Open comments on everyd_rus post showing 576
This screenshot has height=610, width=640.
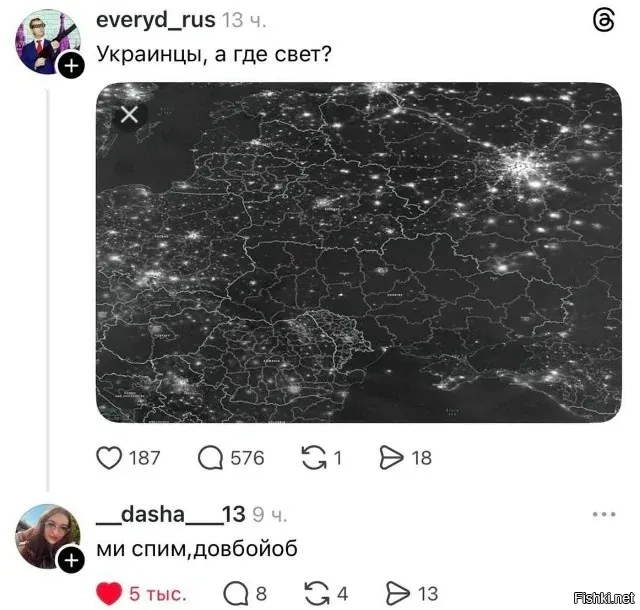click(x=210, y=458)
